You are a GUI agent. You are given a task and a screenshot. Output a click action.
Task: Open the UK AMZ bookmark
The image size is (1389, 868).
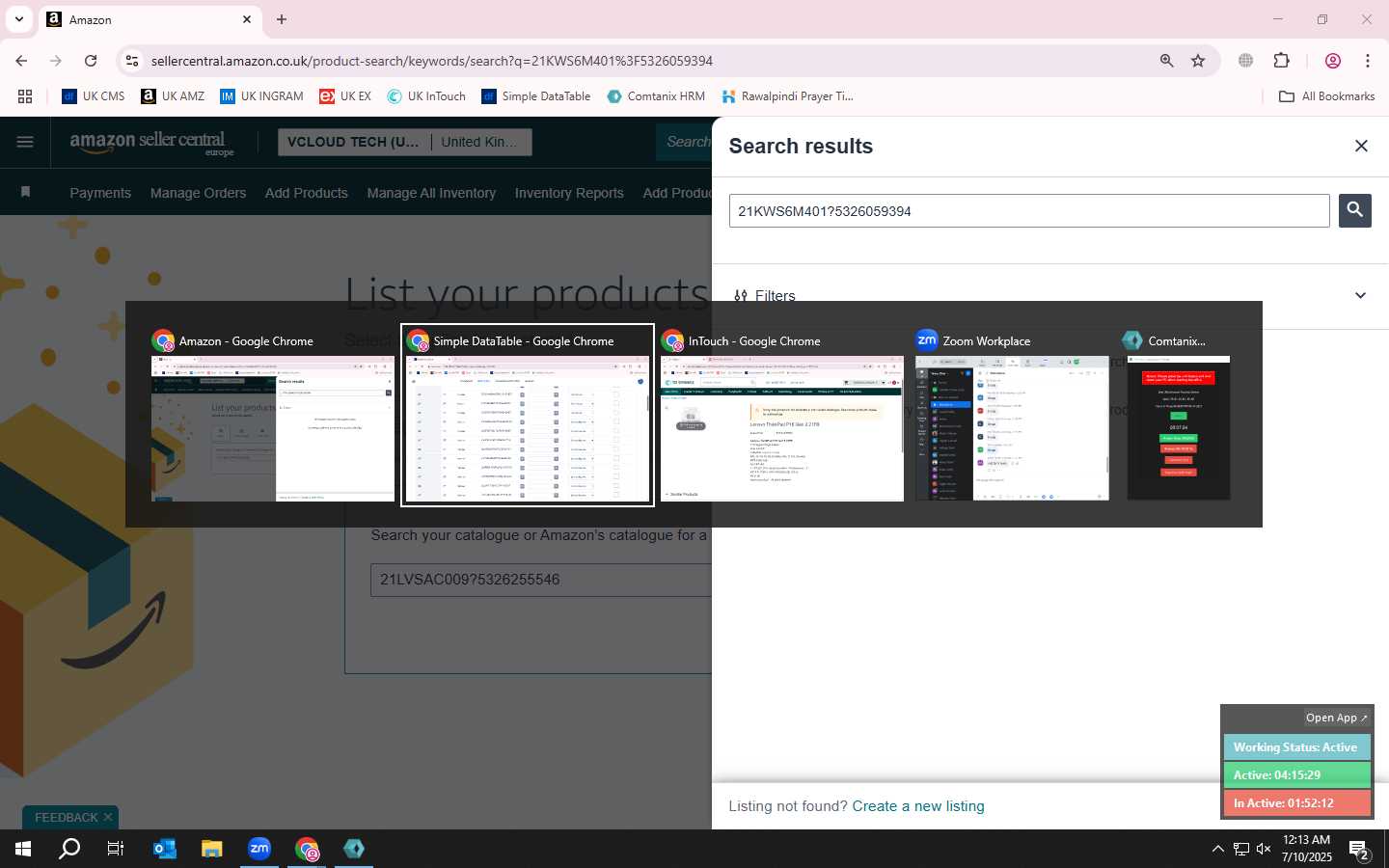(173, 96)
